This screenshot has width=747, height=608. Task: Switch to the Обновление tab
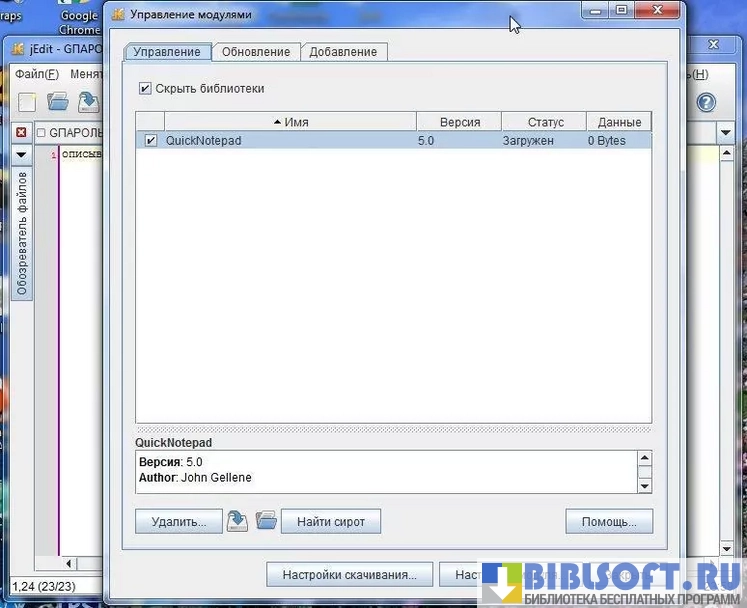coord(256,52)
